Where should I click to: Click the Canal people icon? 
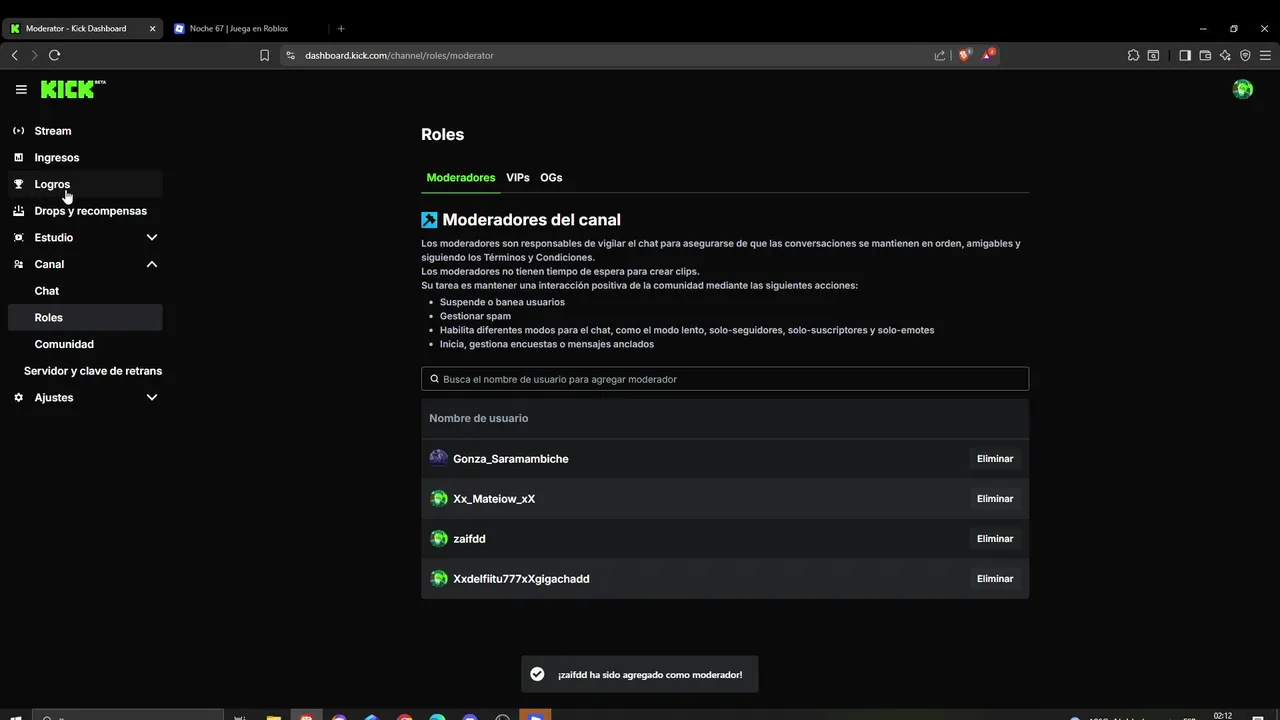tap(18, 264)
